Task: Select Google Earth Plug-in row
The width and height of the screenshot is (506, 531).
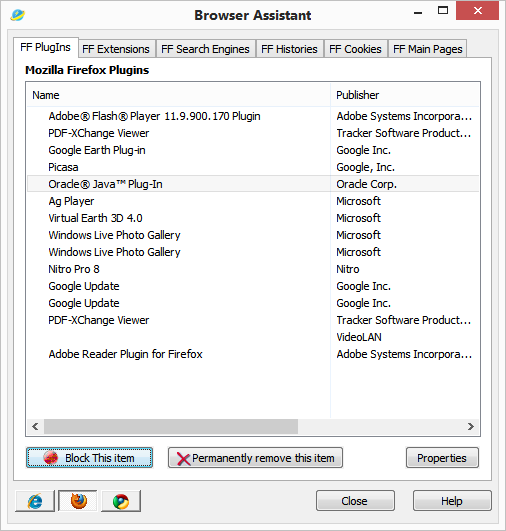Action: pyautogui.click(x=253, y=150)
